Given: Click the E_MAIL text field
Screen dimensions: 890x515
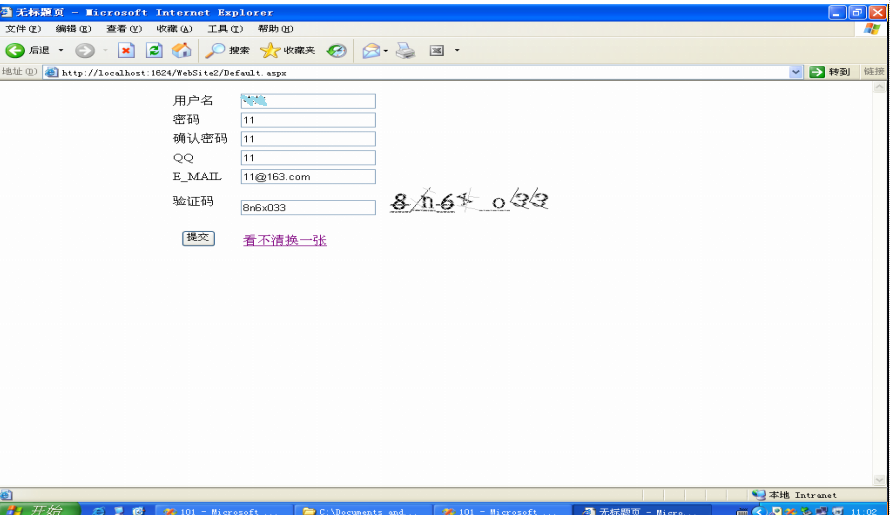Looking at the screenshot, I should pyautogui.click(x=308, y=177).
